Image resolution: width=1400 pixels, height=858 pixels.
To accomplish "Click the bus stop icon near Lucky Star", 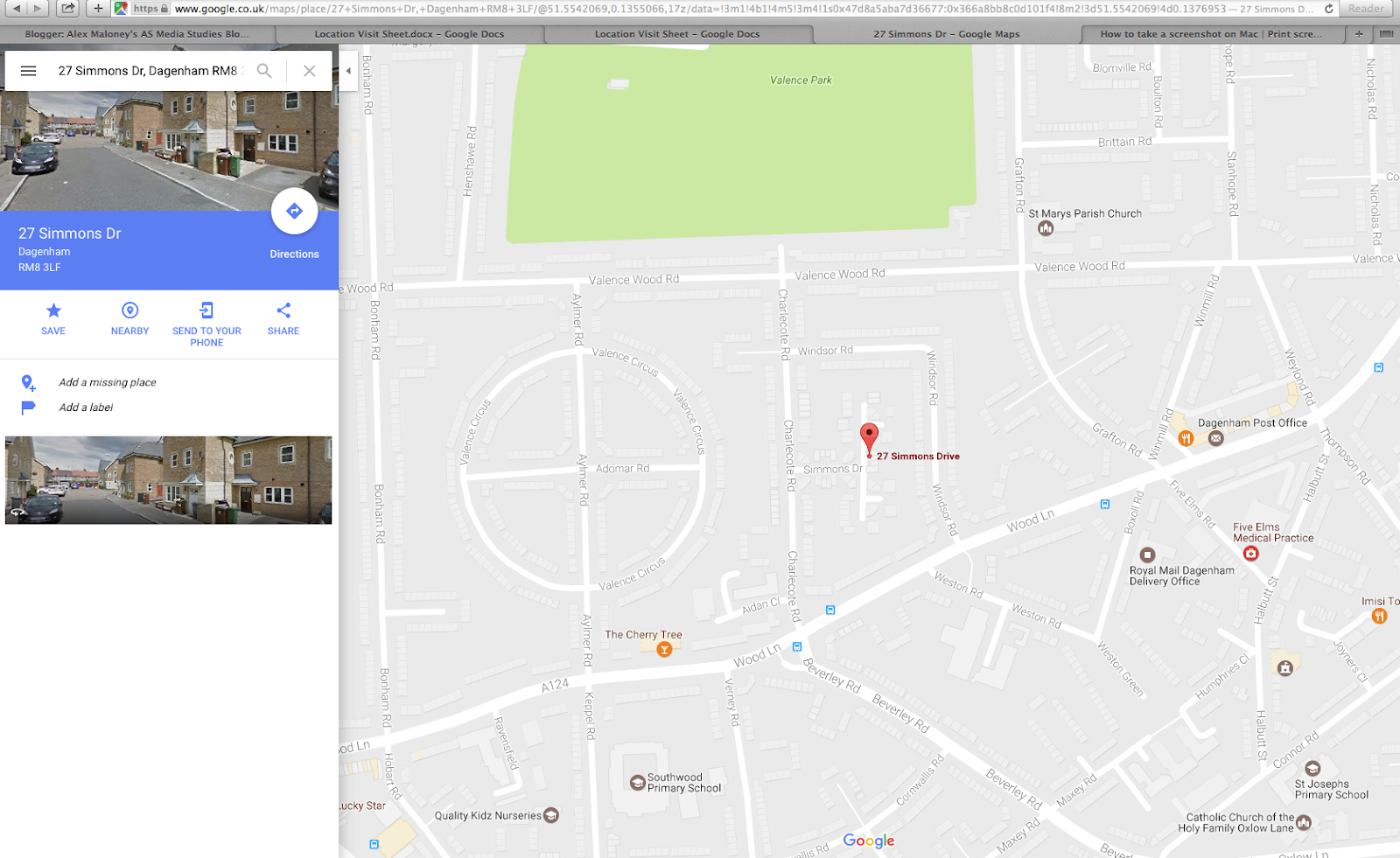I will coord(374,844).
